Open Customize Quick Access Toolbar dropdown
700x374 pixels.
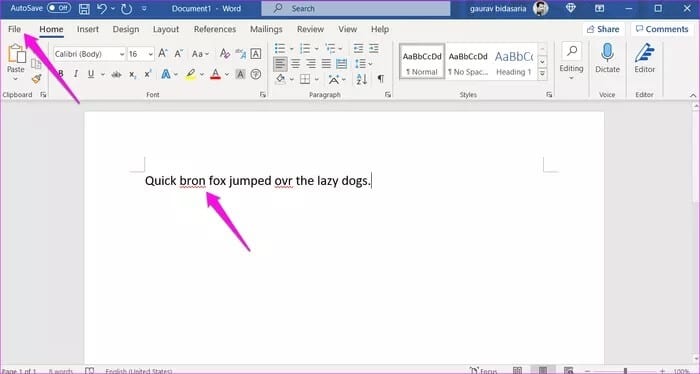(x=144, y=8)
